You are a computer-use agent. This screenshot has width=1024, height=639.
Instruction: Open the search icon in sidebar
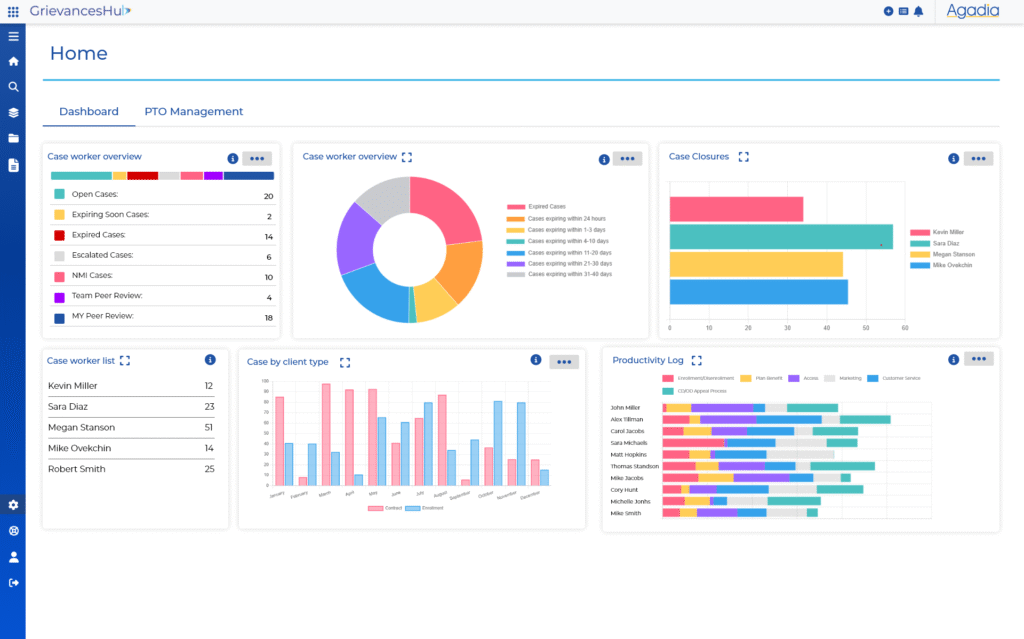pos(13,87)
